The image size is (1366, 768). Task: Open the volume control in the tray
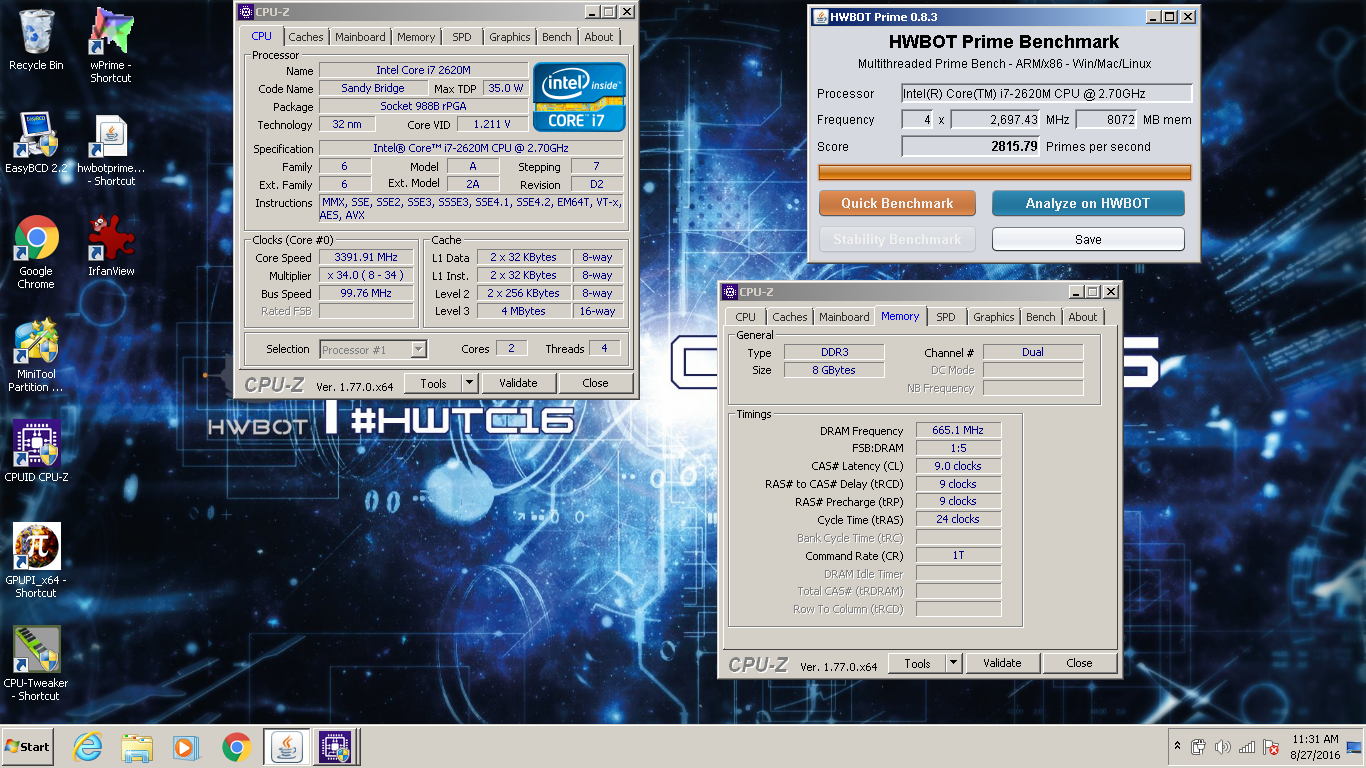1222,747
